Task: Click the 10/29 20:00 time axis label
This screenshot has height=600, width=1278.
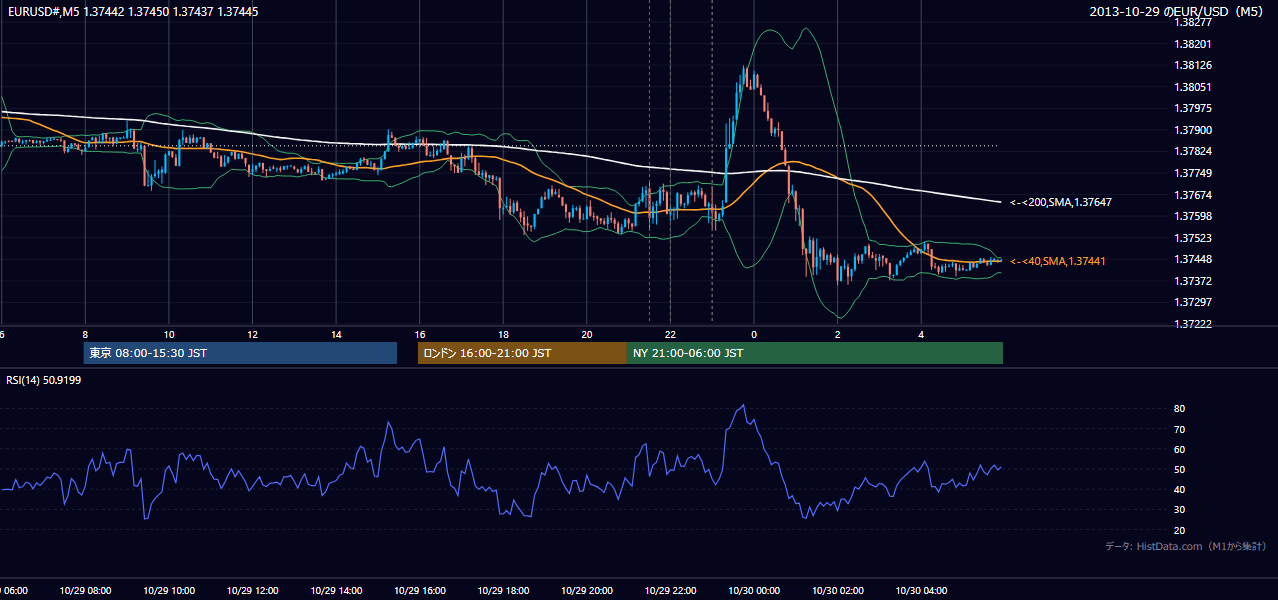Action: point(586,591)
